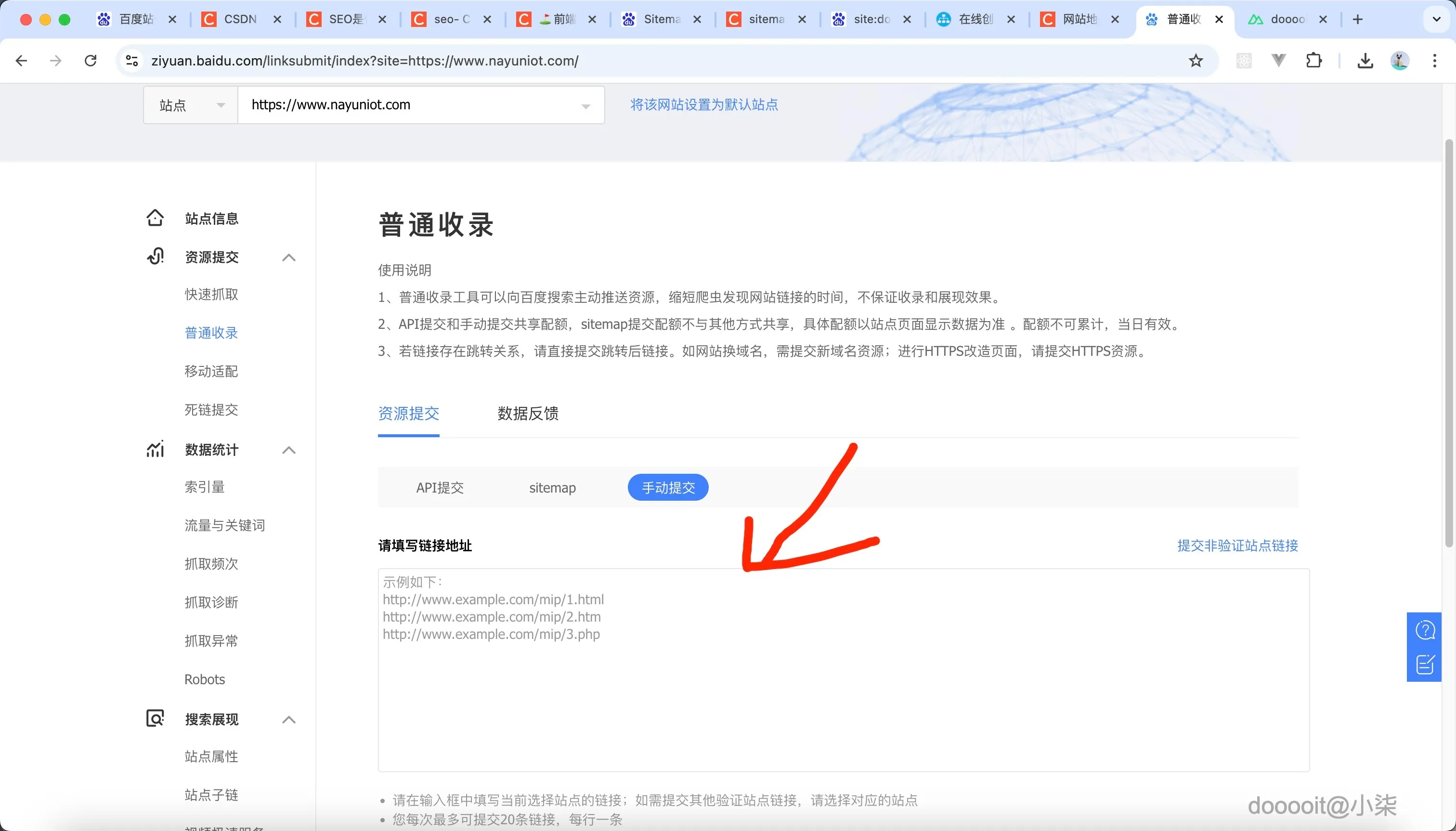Click the 提交非验证站点链接 link
1456x831 pixels.
click(x=1237, y=545)
